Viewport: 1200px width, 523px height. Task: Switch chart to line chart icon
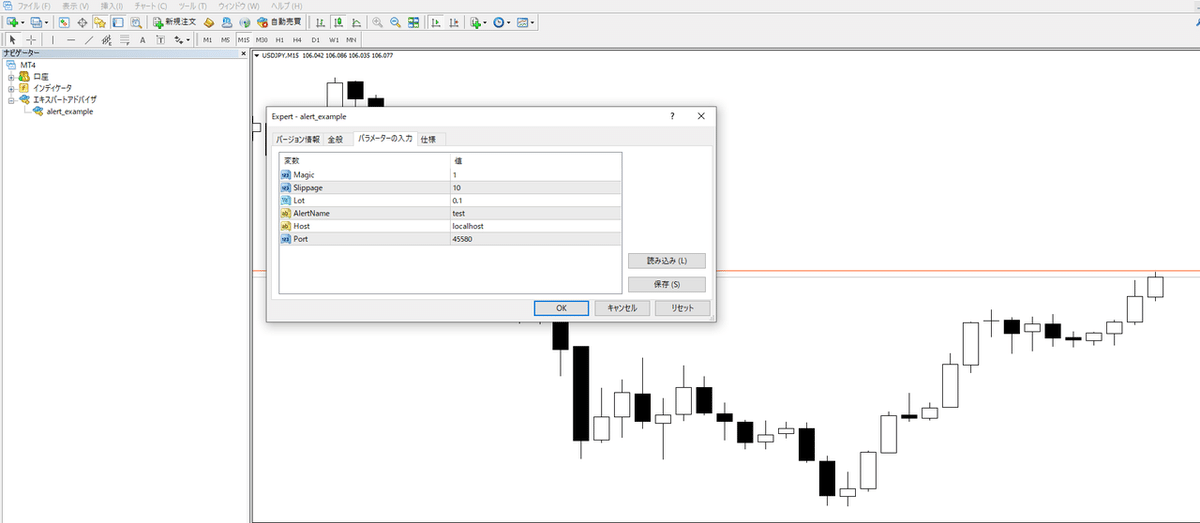357,22
